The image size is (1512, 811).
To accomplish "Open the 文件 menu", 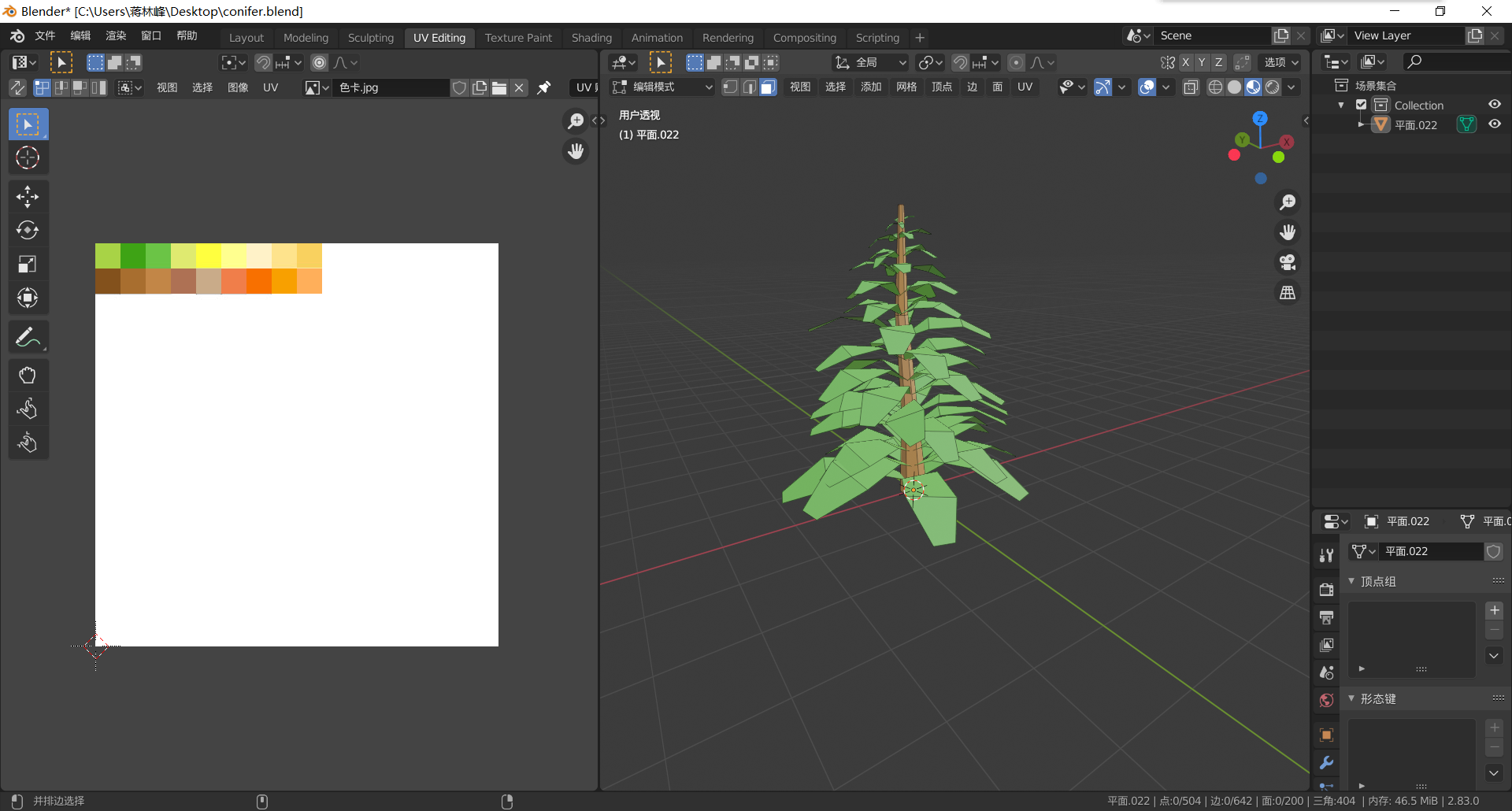I will pyautogui.click(x=46, y=35).
